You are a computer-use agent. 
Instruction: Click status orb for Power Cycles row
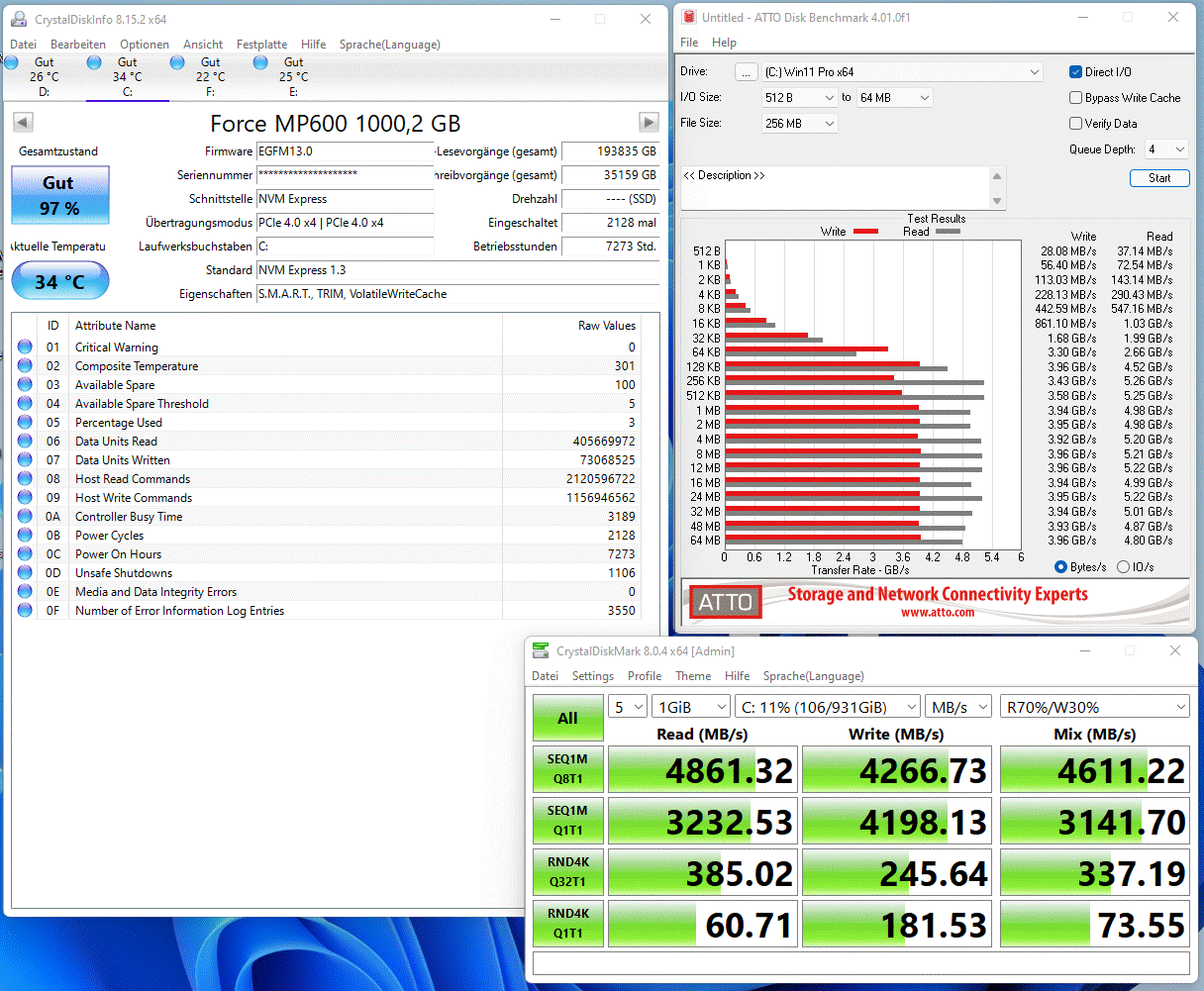(25, 536)
